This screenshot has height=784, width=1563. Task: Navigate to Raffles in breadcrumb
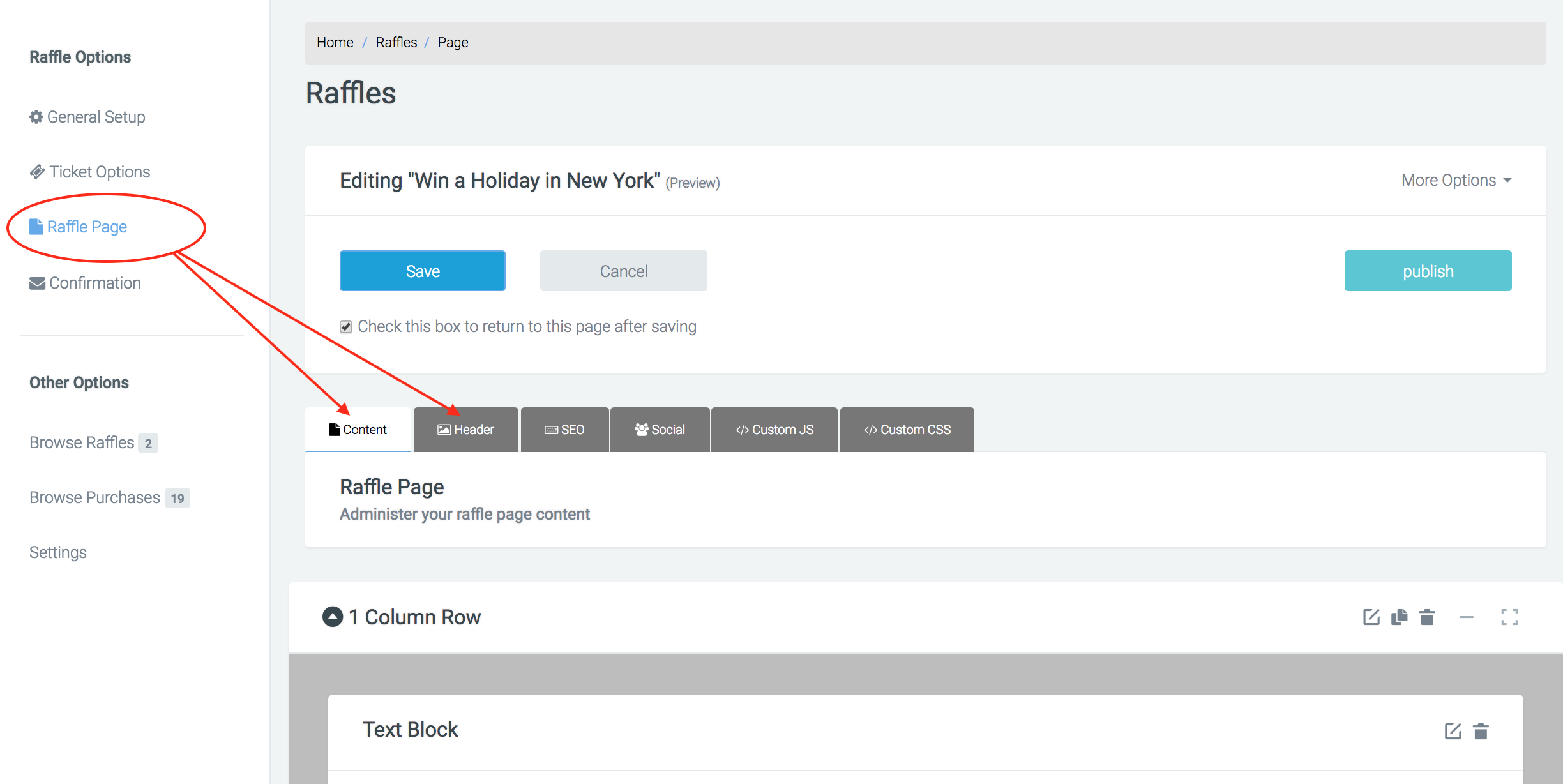point(396,43)
